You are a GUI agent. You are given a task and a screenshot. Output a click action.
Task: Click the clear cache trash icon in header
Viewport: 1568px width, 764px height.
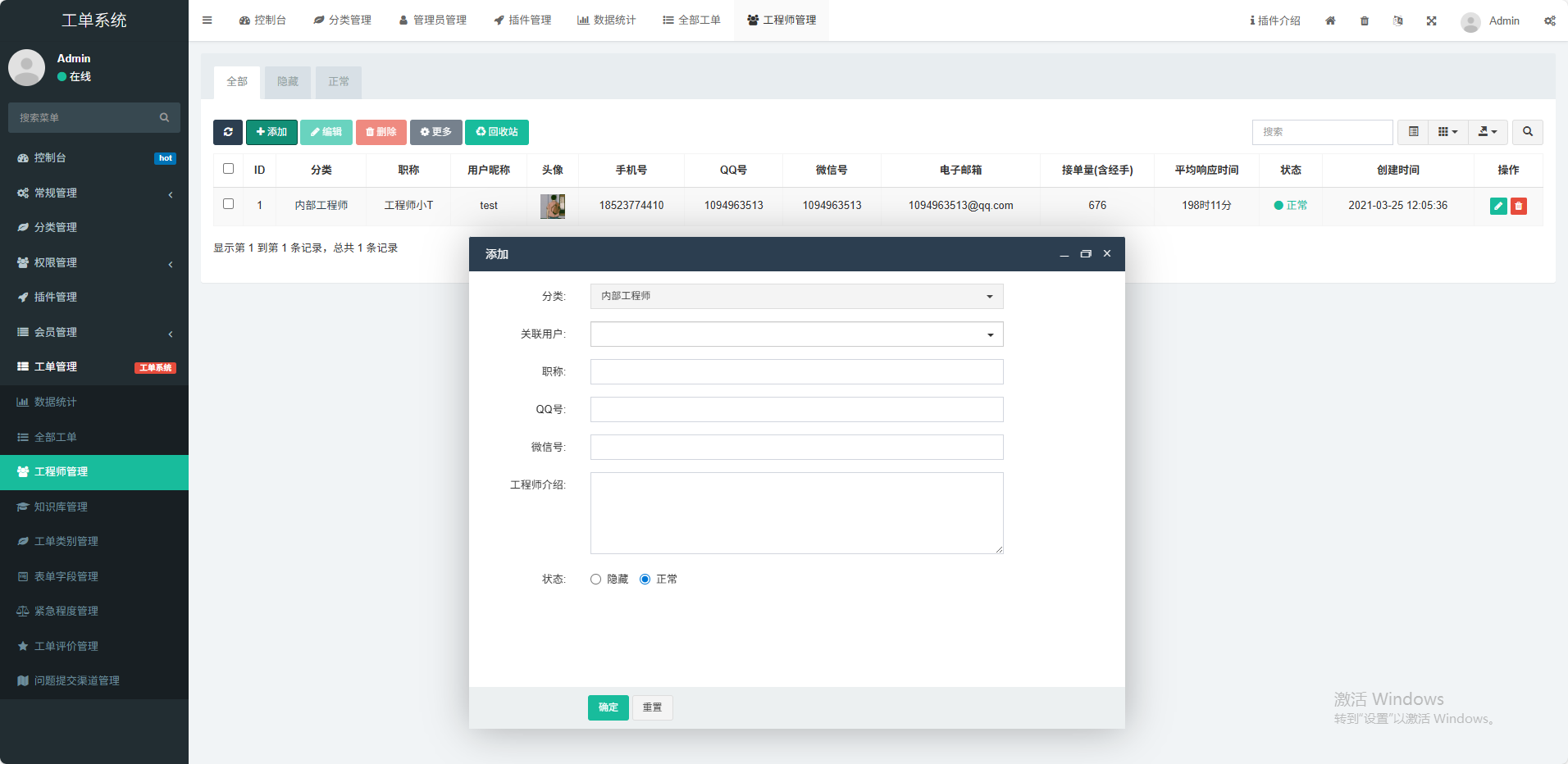1365,20
